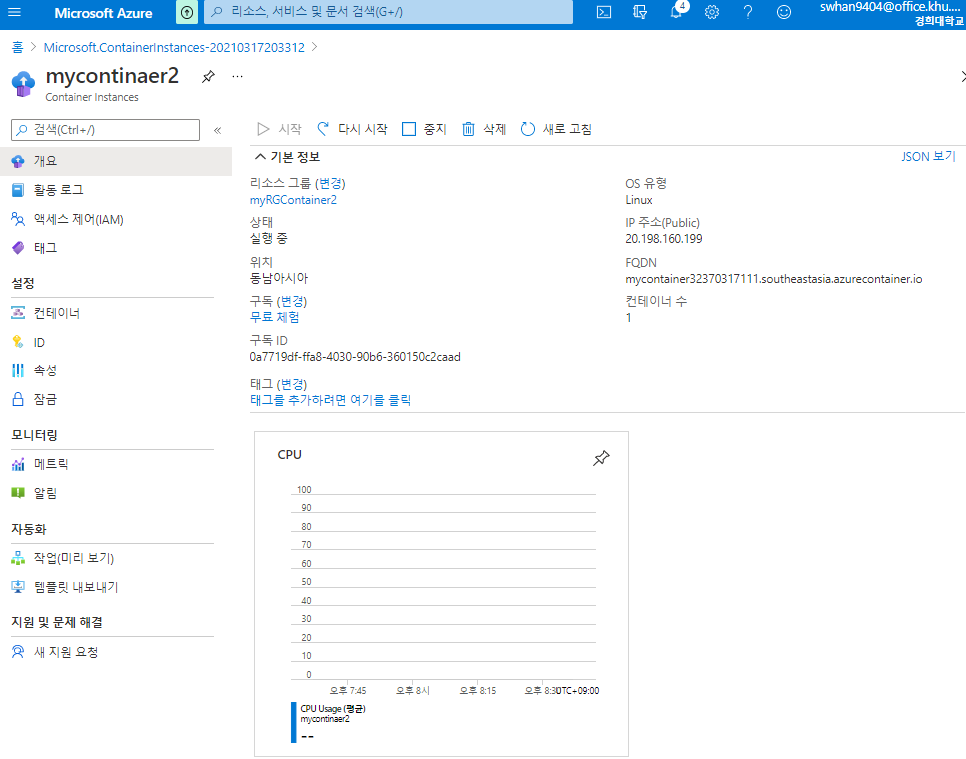Open portal settings gear

[712, 12]
